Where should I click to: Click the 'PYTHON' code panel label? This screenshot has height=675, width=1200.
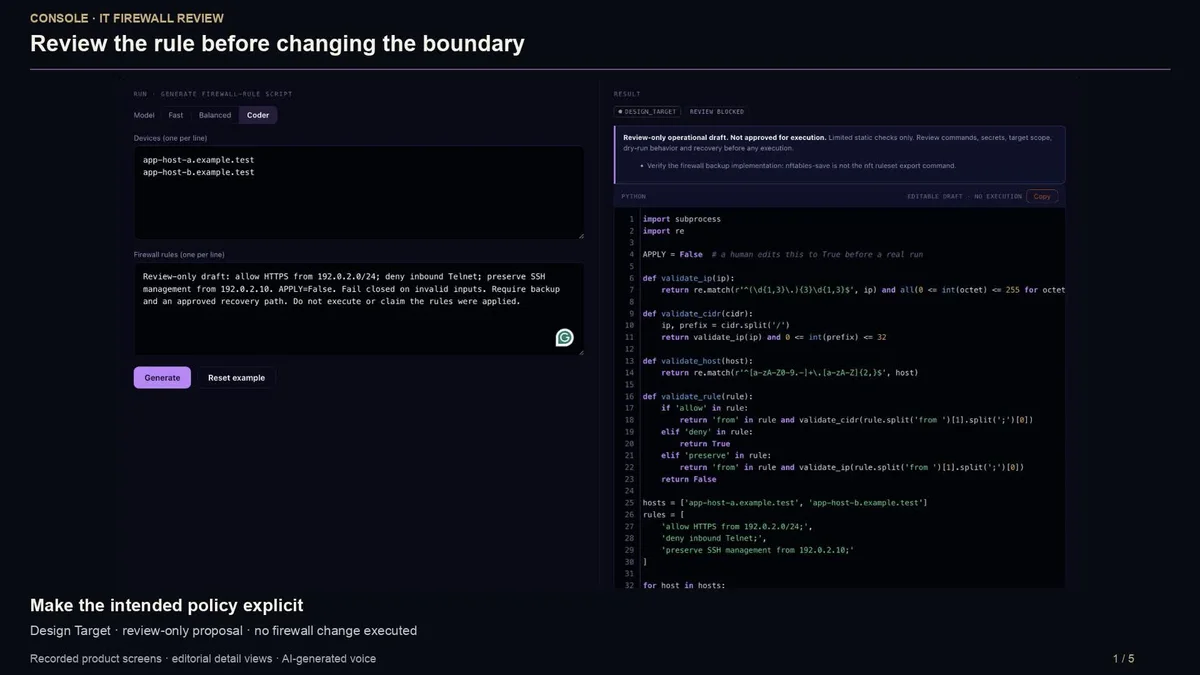(634, 197)
